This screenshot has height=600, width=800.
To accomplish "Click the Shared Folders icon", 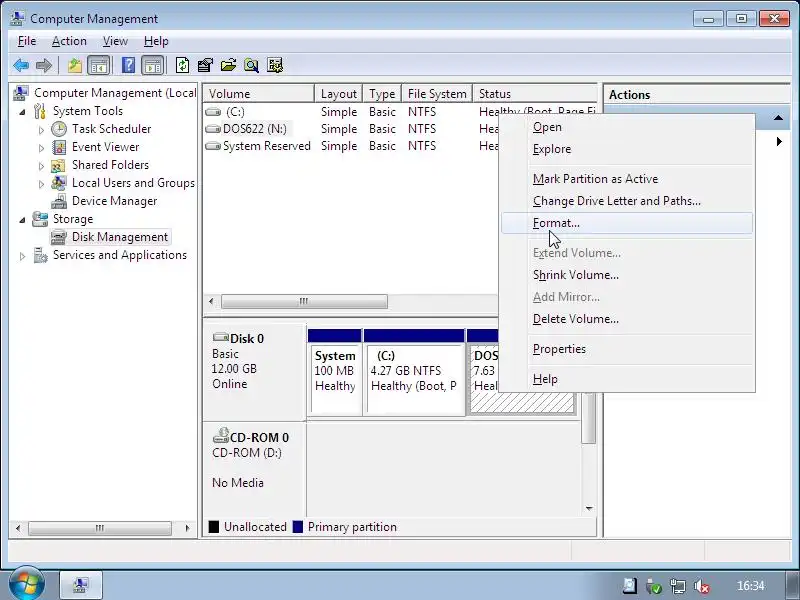I will [59, 165].
